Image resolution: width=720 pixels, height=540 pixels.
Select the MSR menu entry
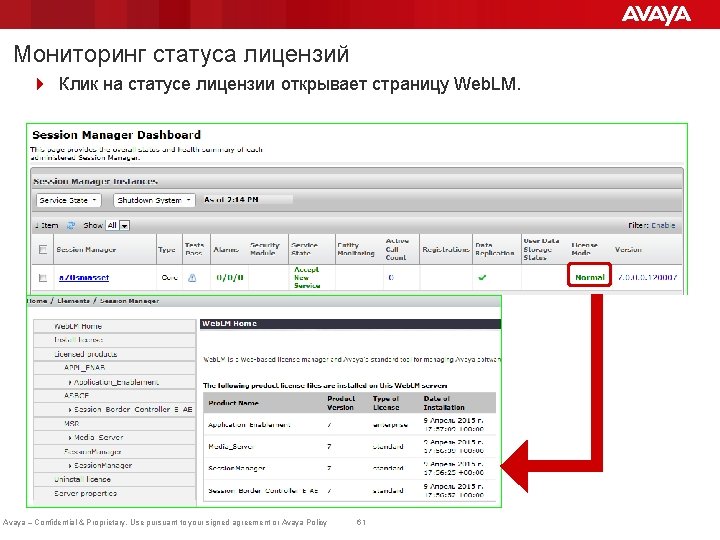72,423
